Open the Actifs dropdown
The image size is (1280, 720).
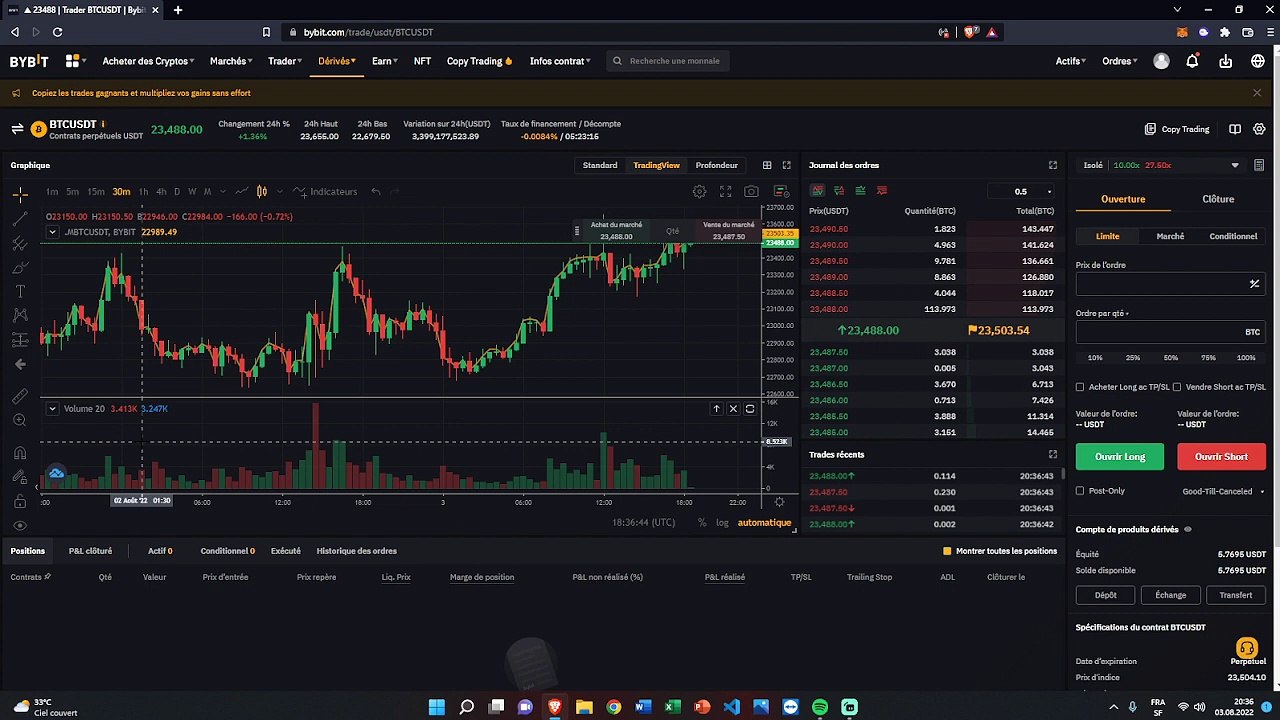click(x=1071, y=61)
